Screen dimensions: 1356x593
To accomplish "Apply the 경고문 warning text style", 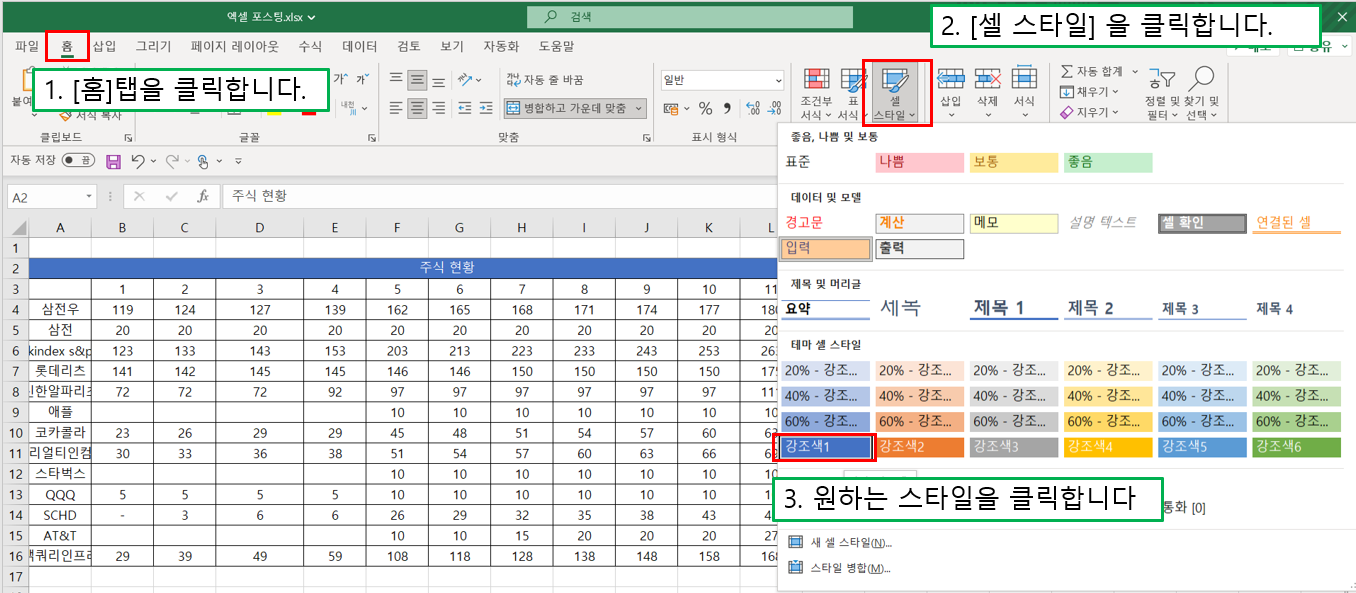I will click(825, 223).
